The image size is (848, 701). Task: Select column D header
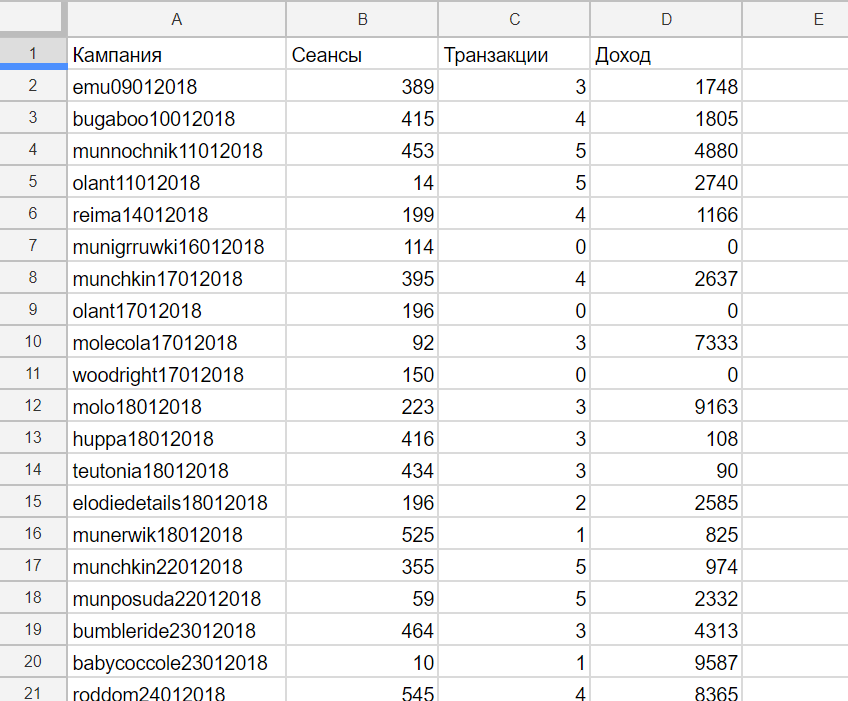click(666, 19)
